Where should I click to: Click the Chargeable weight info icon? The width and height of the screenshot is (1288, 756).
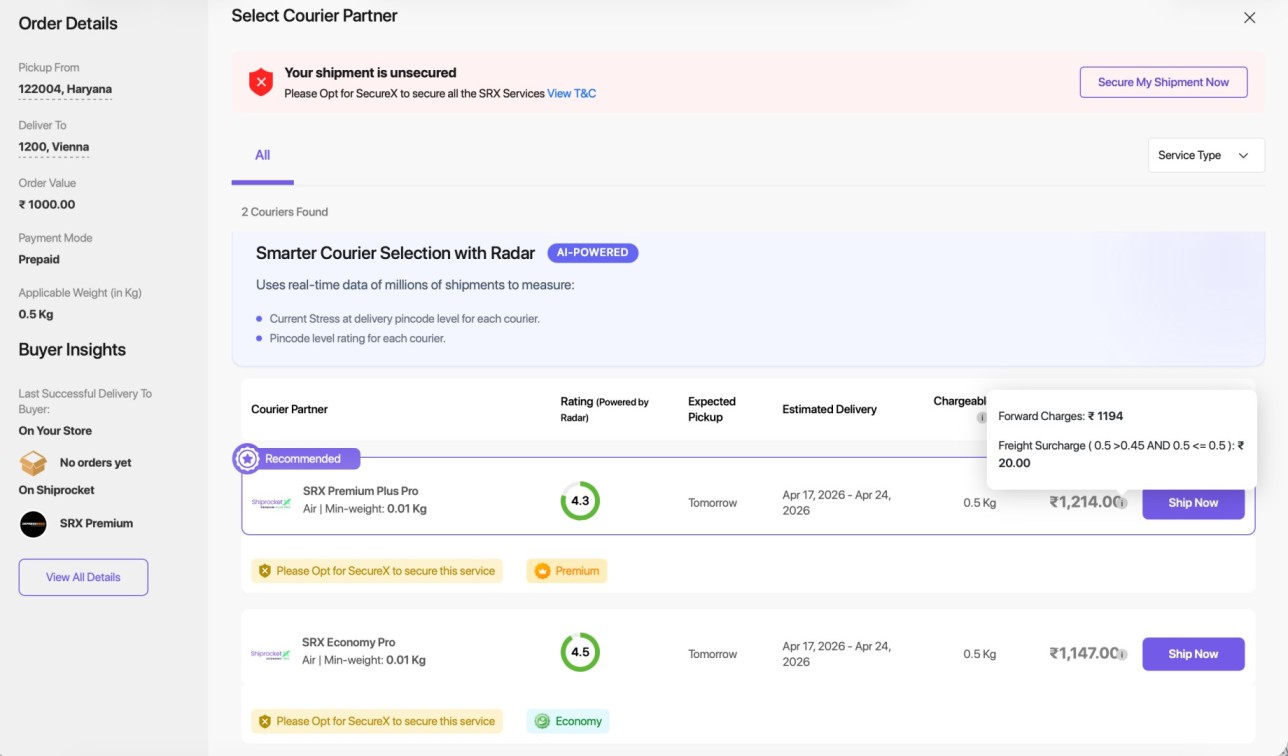(x=981, y=417)
